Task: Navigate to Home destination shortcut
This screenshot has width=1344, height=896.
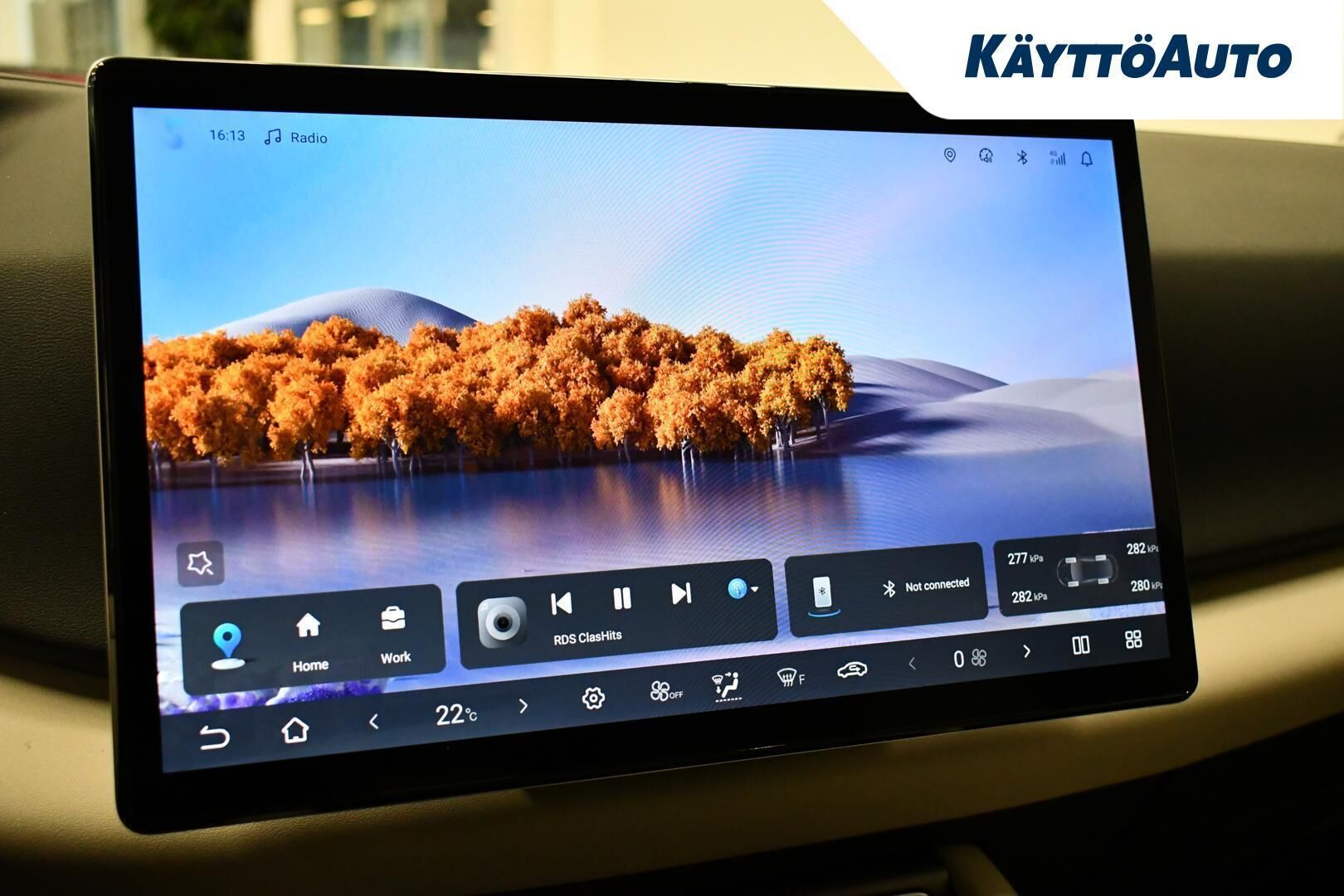Action: (x=309, y=641)
